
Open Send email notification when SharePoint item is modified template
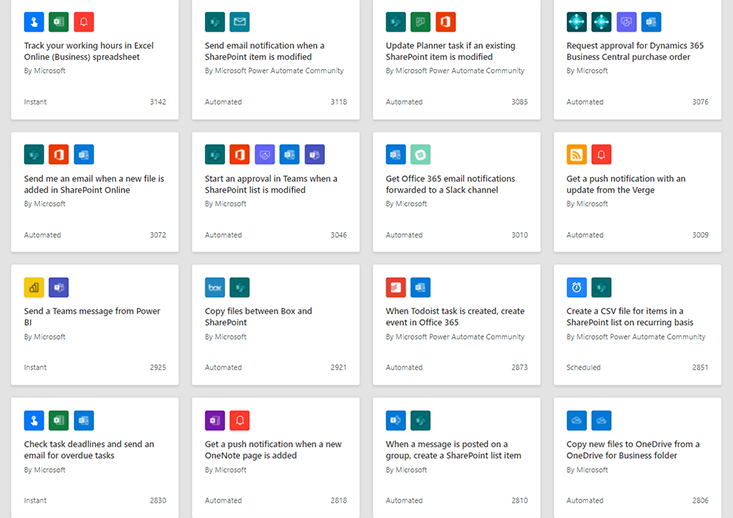[x=265, y=51]
